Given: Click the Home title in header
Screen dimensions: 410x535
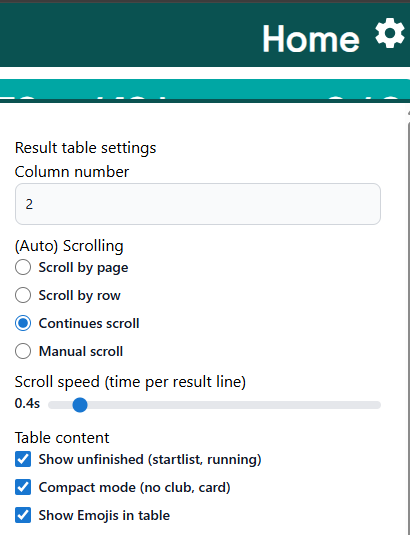Looking at the screenshot, I should (x=311, y=39).
